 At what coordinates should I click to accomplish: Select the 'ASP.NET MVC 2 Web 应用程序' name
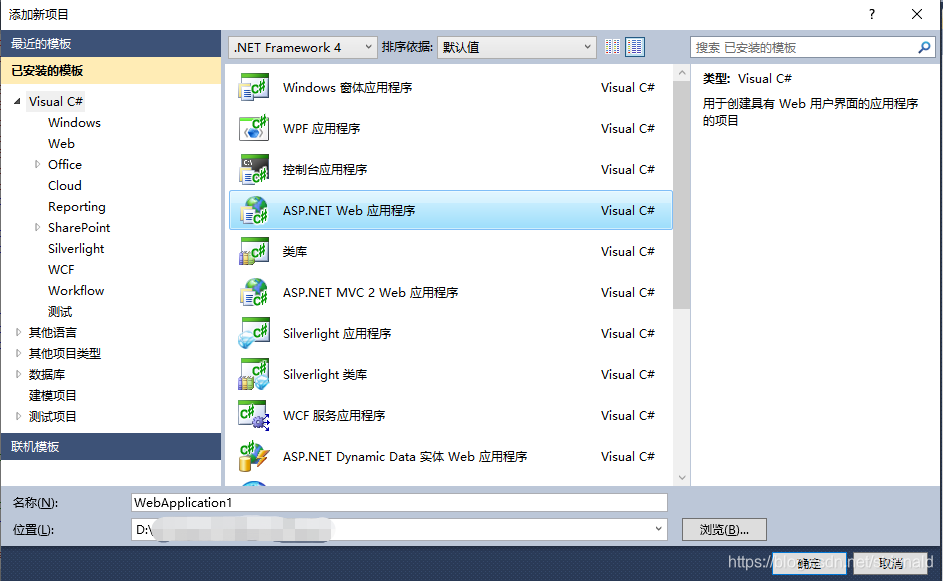coord(370,292)
